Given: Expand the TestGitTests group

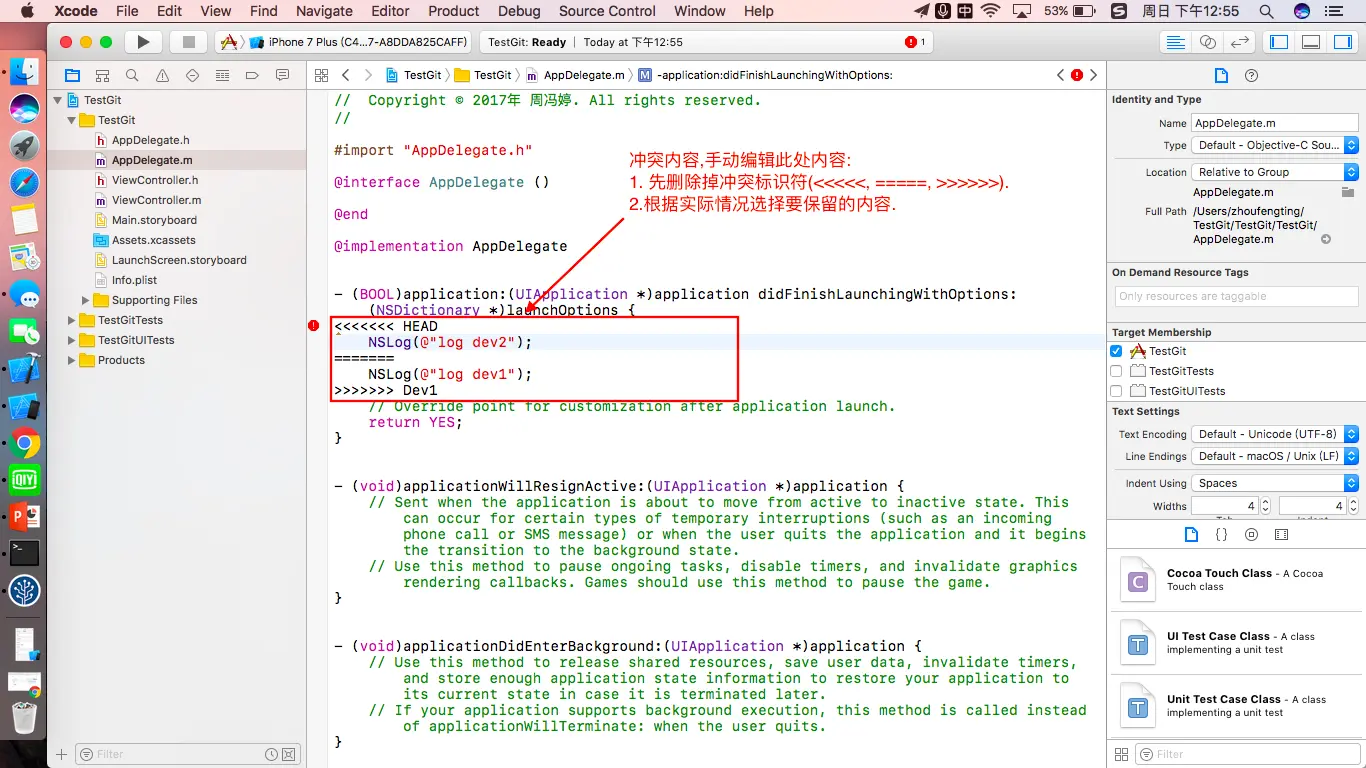Looking at the screenshot, I should tap(72, 320).
